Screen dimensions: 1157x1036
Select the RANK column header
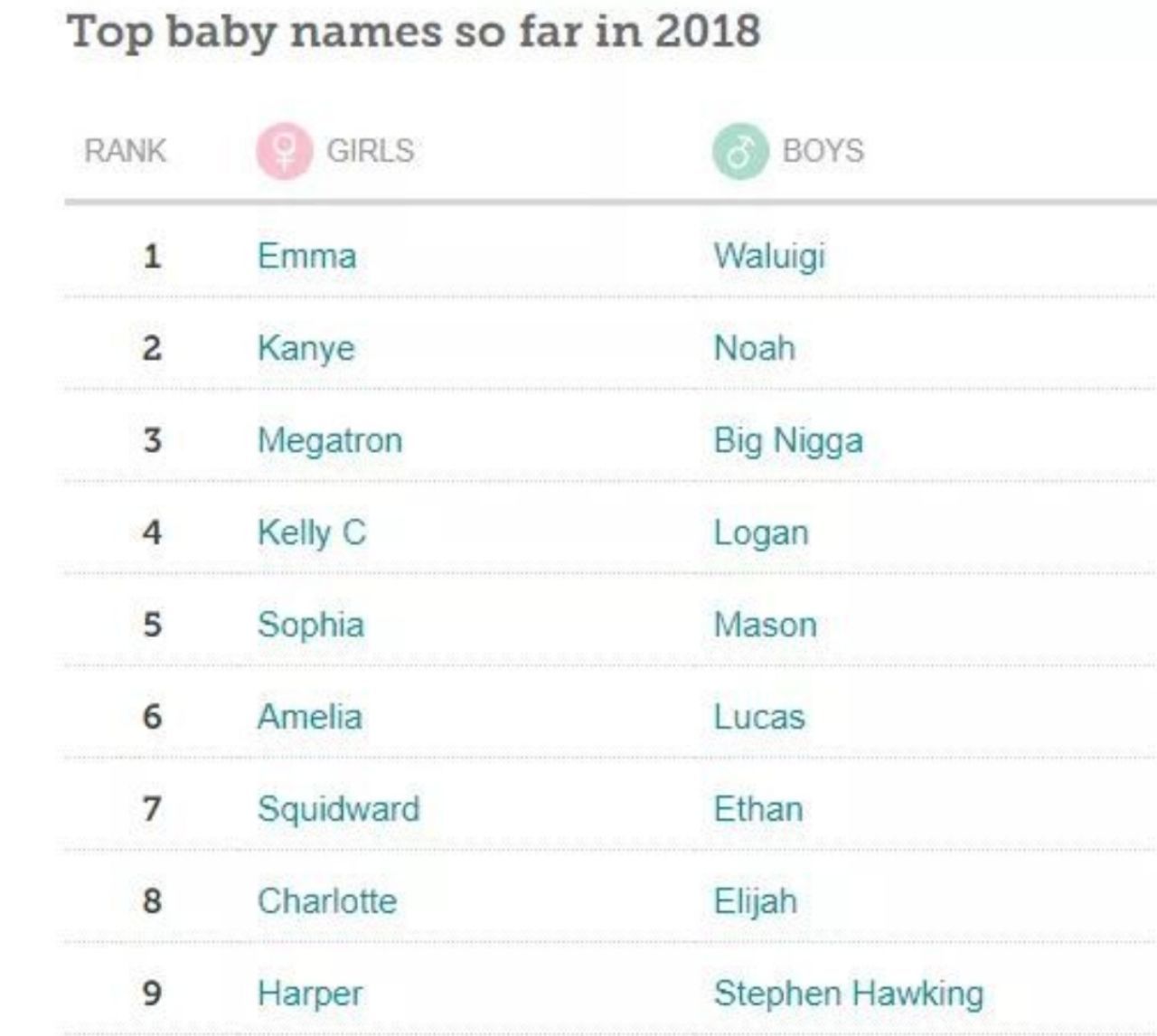pos(125,151)
